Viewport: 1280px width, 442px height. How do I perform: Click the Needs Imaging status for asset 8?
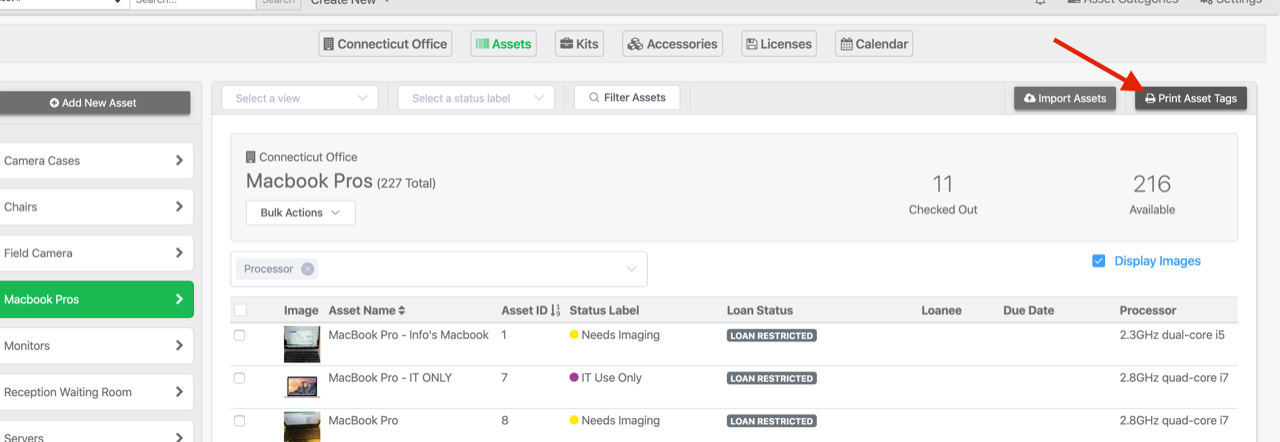(614, 421)
